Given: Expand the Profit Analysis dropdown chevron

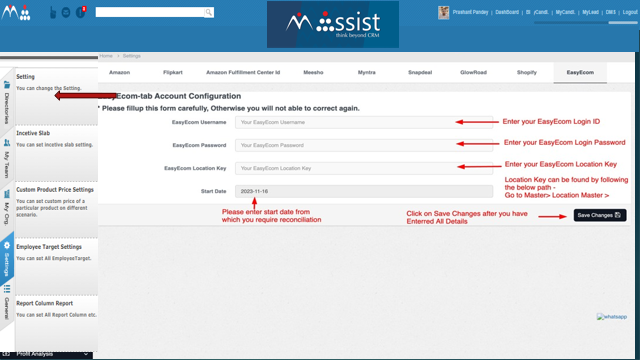Looking at the screenshot, I should tap(86, 354).
